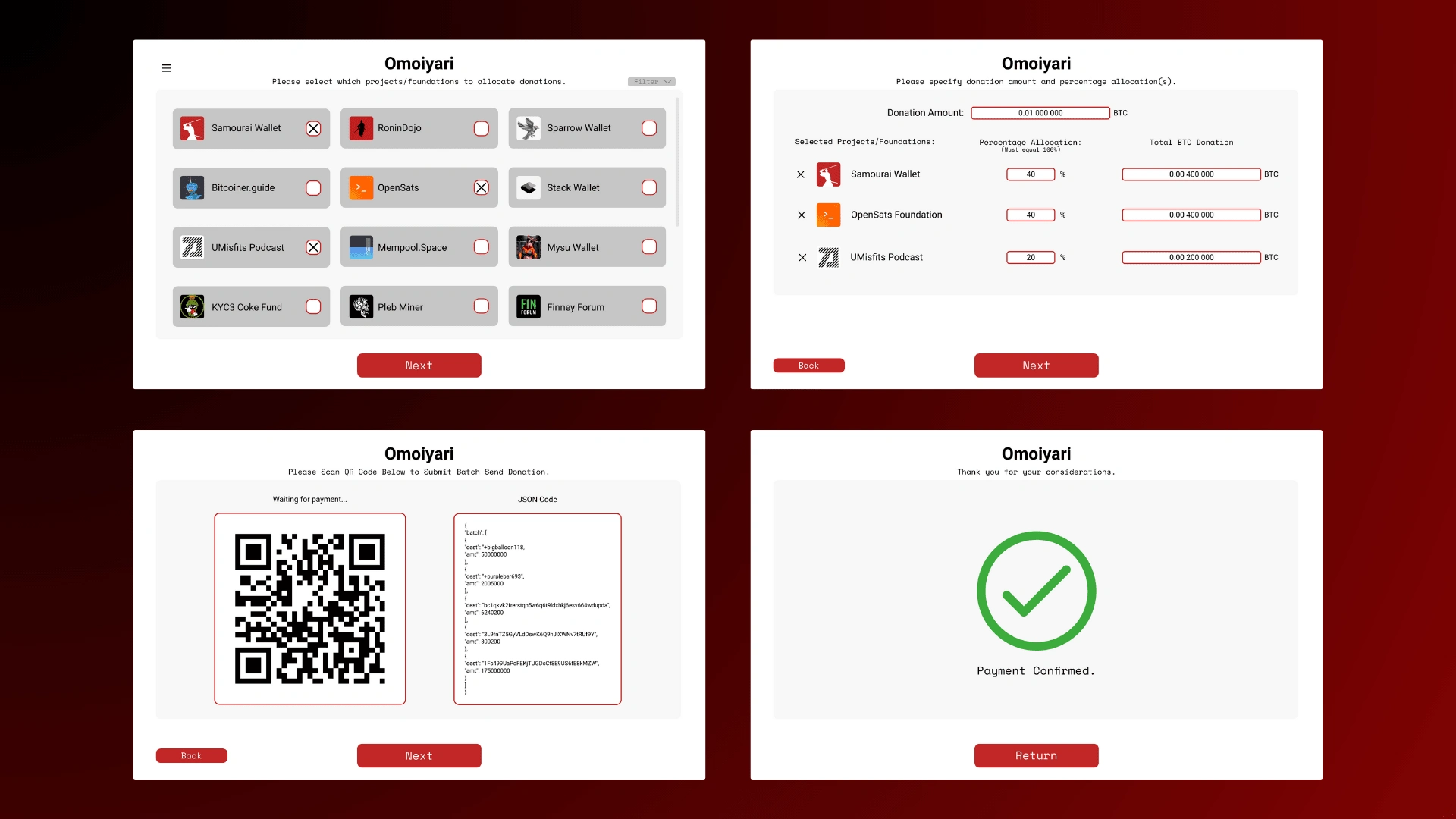Click donation amount BTC input field
The width and height of the screenshot is (1456, 819).
1039,112
